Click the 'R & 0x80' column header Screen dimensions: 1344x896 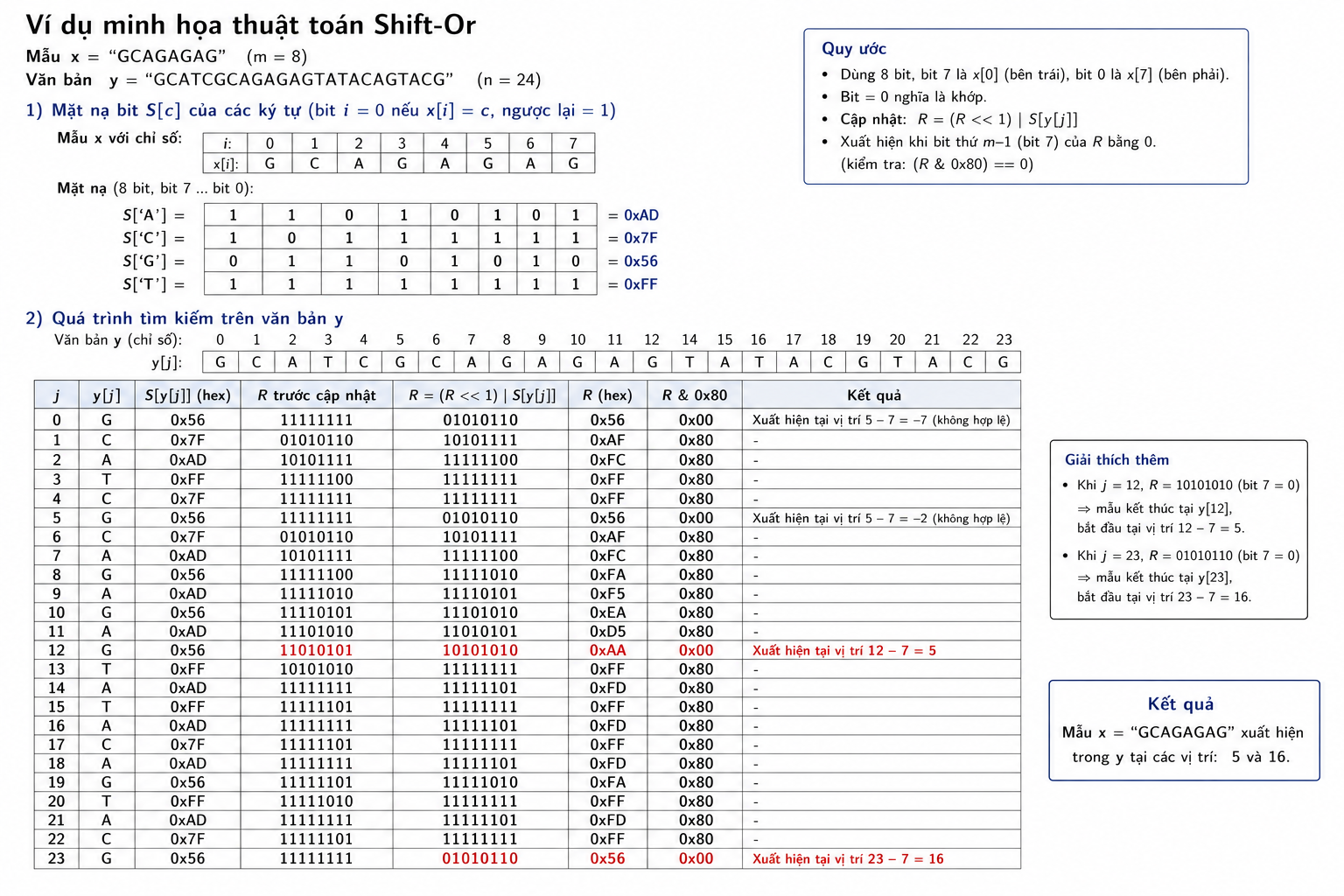pyautogui.click(x=695, y=395)
